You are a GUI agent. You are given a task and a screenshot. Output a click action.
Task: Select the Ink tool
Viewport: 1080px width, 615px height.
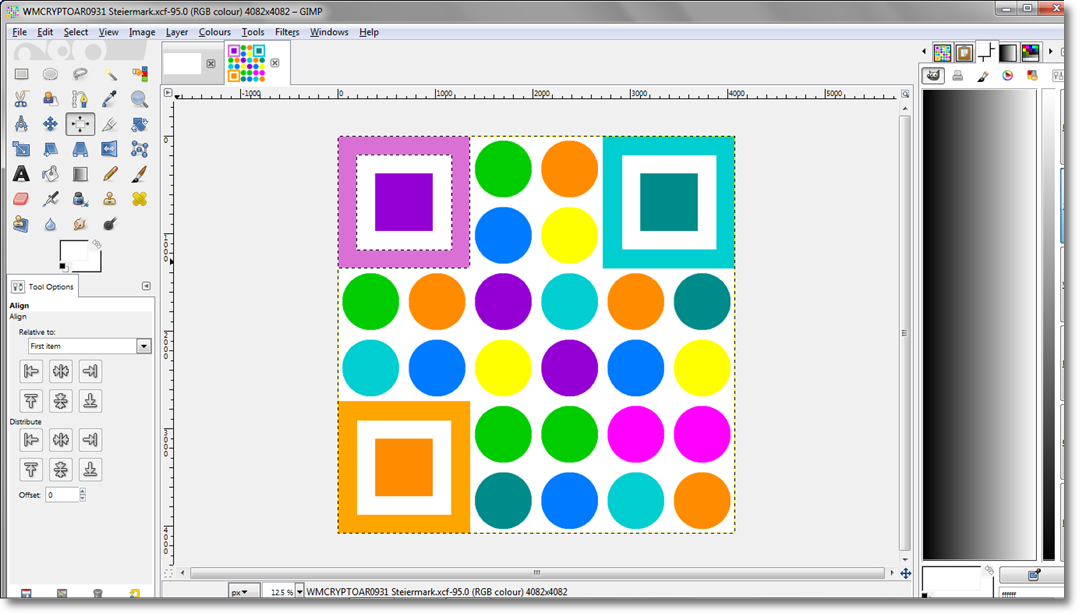point(80,199)
